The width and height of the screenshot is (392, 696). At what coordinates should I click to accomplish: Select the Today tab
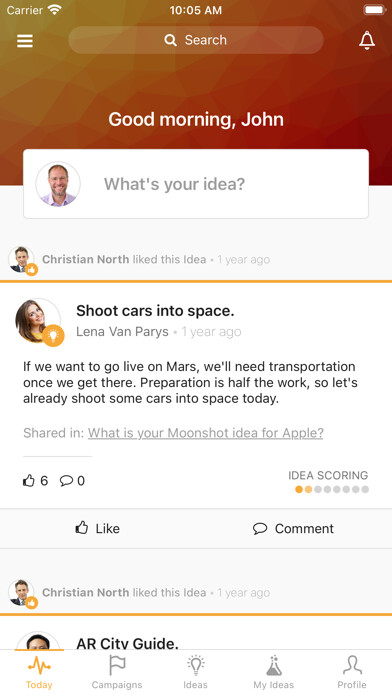pyautogui.click(x=39, y=673)
